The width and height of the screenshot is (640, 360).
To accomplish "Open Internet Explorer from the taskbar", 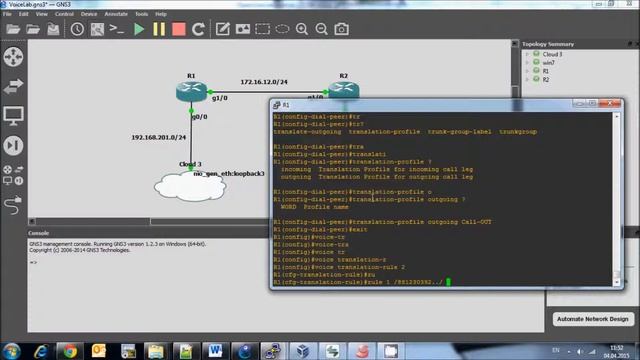I will [41, 351].
